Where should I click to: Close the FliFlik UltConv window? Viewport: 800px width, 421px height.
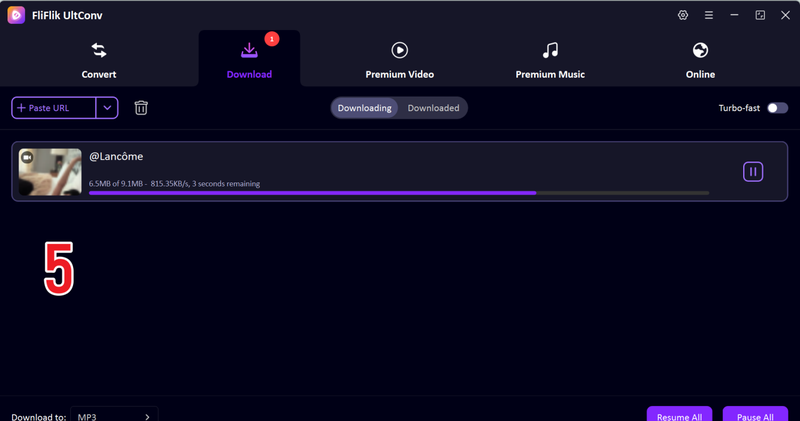[x=785, y=15]
